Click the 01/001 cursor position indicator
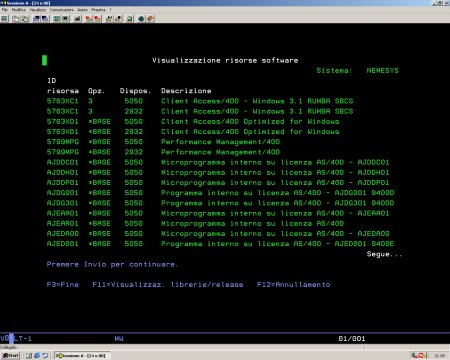Image resolution: width=450 pixels, height=360 pixels. pyautogui.click(x=352, y=339)
